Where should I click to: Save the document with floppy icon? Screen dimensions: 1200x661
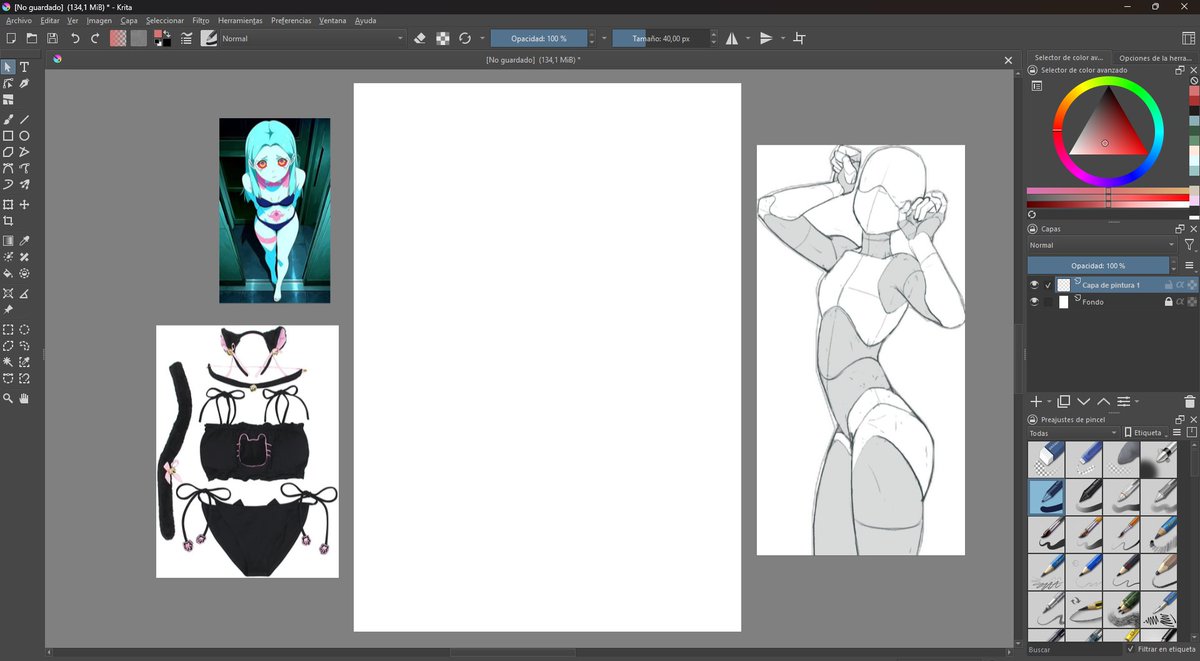coord(52,38)
